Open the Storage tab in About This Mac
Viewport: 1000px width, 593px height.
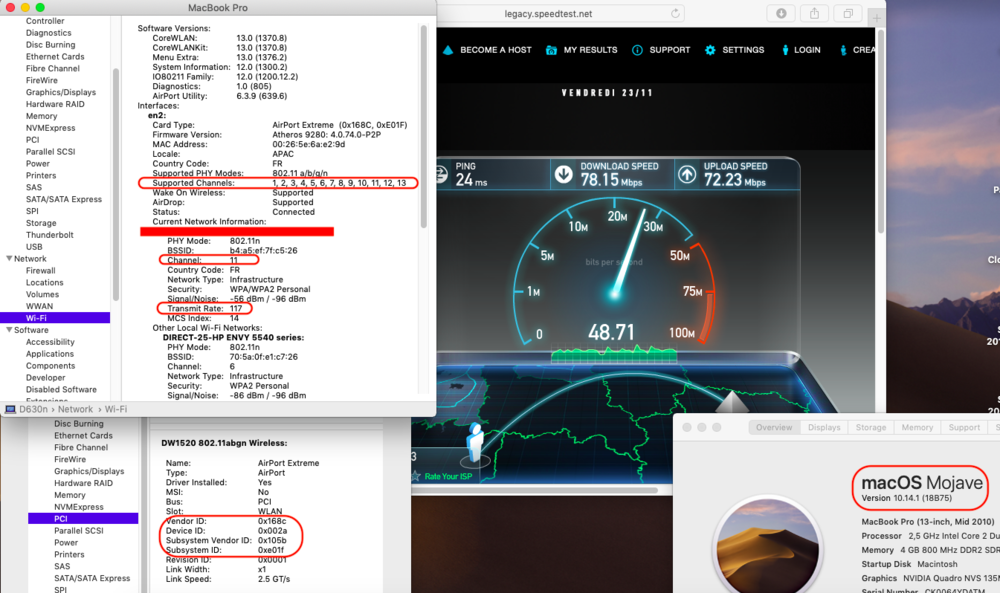coord(870,427)
